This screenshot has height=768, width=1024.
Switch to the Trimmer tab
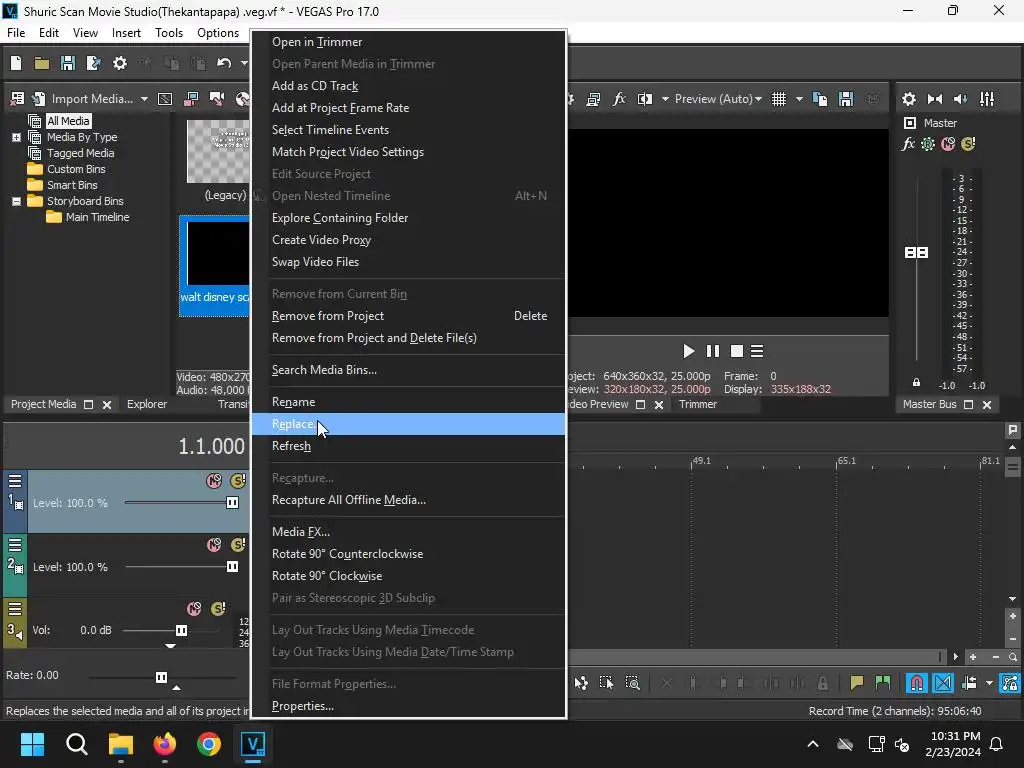[698, 404]
